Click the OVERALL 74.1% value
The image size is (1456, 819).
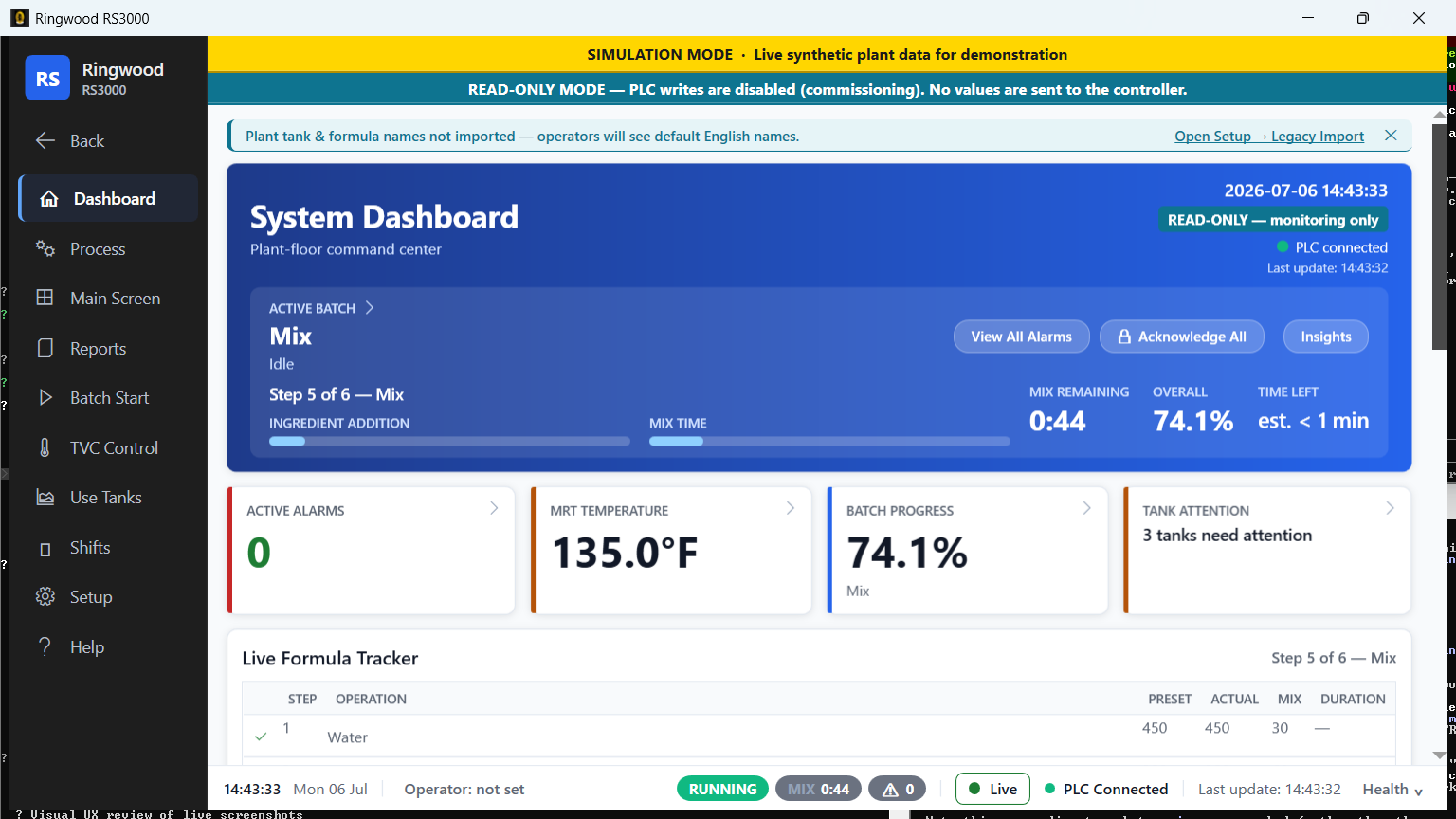pos(1192,421)
